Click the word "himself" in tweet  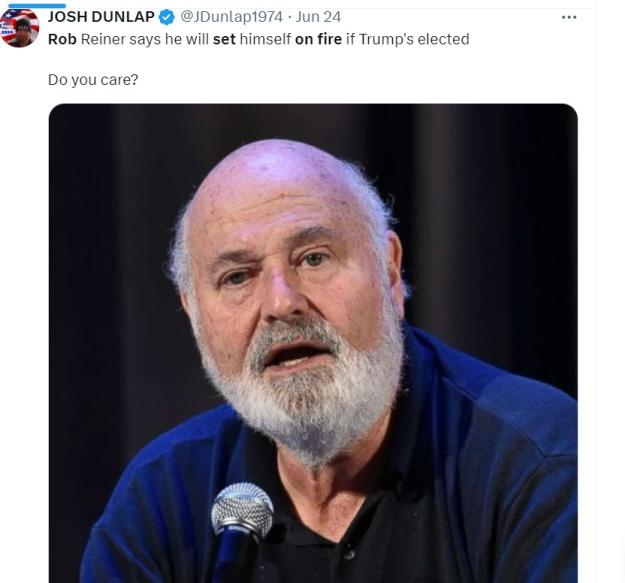coord(265,39)
